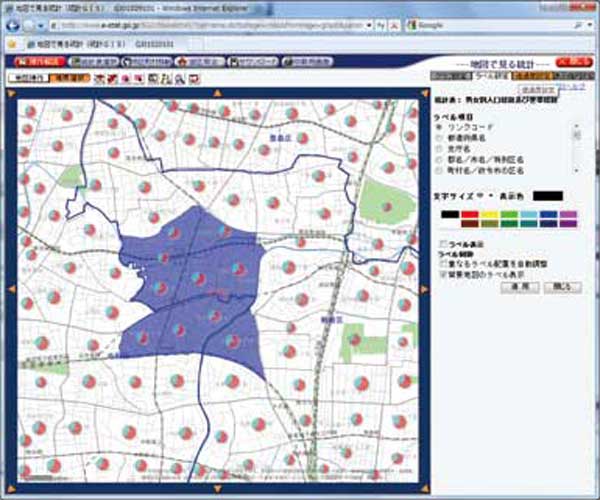Select the 都道府県名 radio button
The width and height of the screenshot is (600, 500).
439,138
